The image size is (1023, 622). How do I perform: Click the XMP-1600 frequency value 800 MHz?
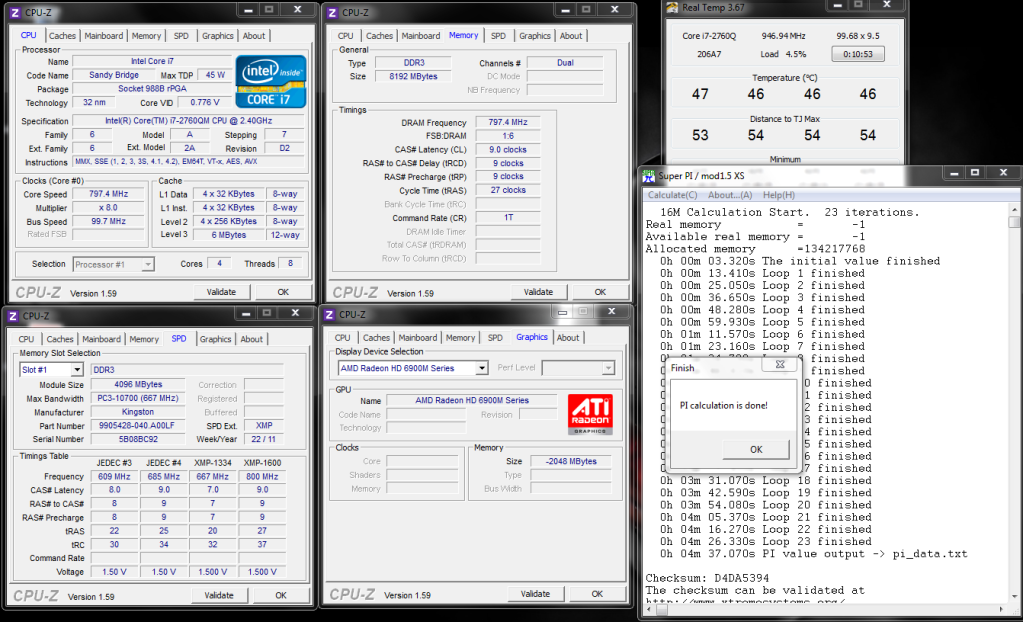click(262, 476)
